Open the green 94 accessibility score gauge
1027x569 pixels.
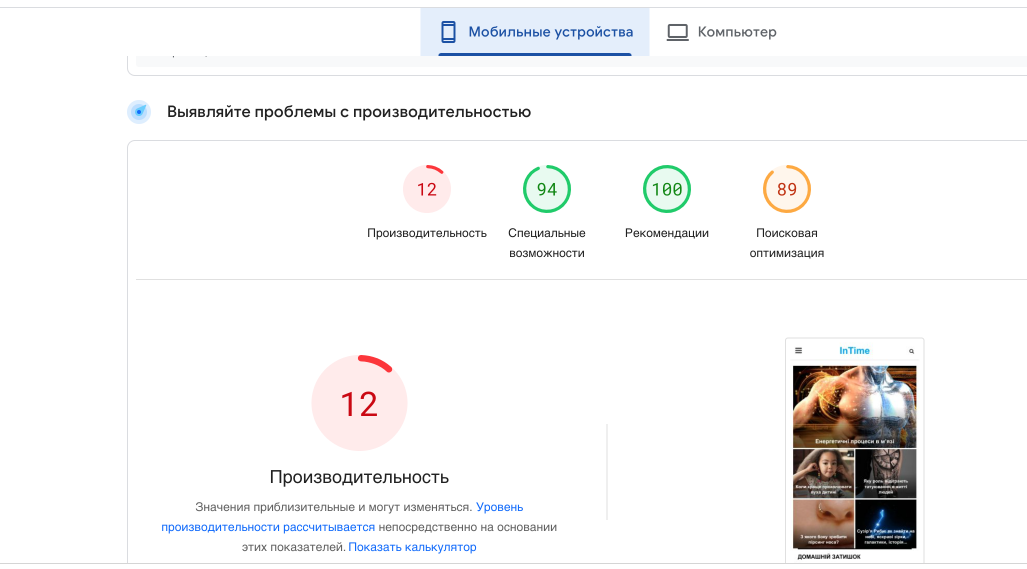coord(547,189)
